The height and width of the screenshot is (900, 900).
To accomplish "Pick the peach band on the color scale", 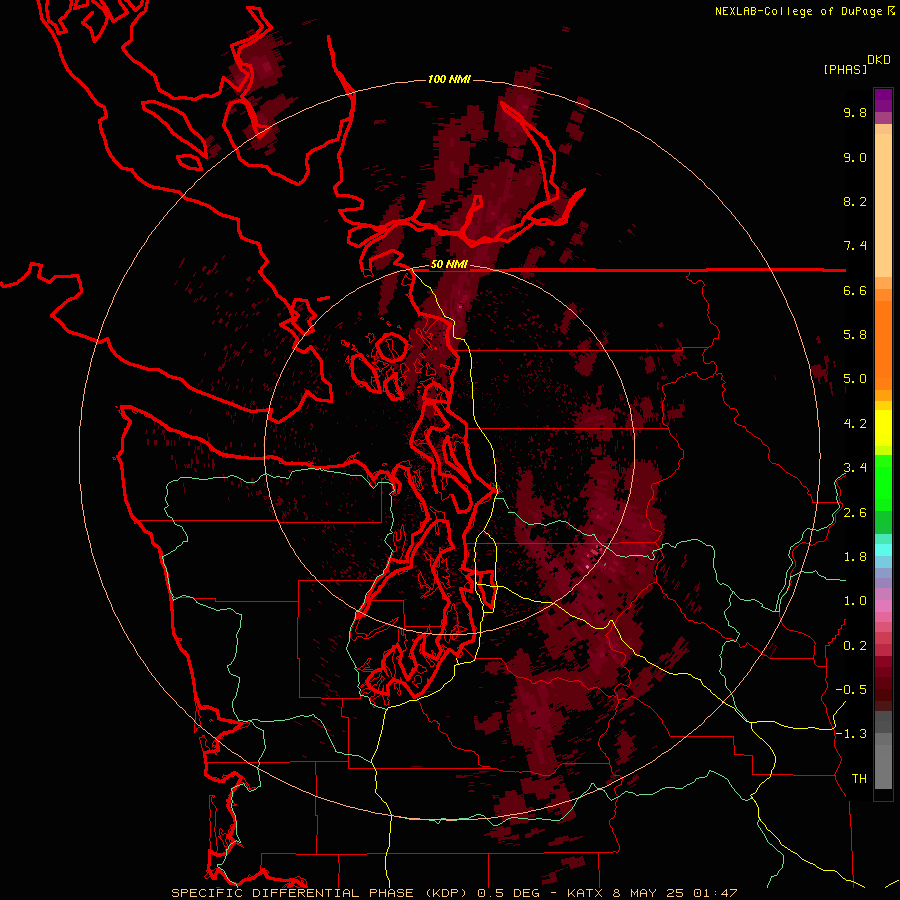I will [x=883, y=205].
